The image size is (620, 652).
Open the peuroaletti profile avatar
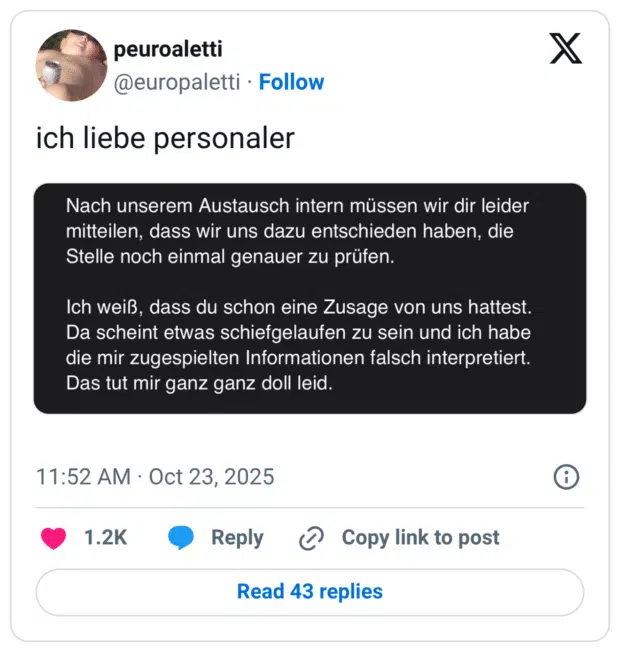point(71,65)
